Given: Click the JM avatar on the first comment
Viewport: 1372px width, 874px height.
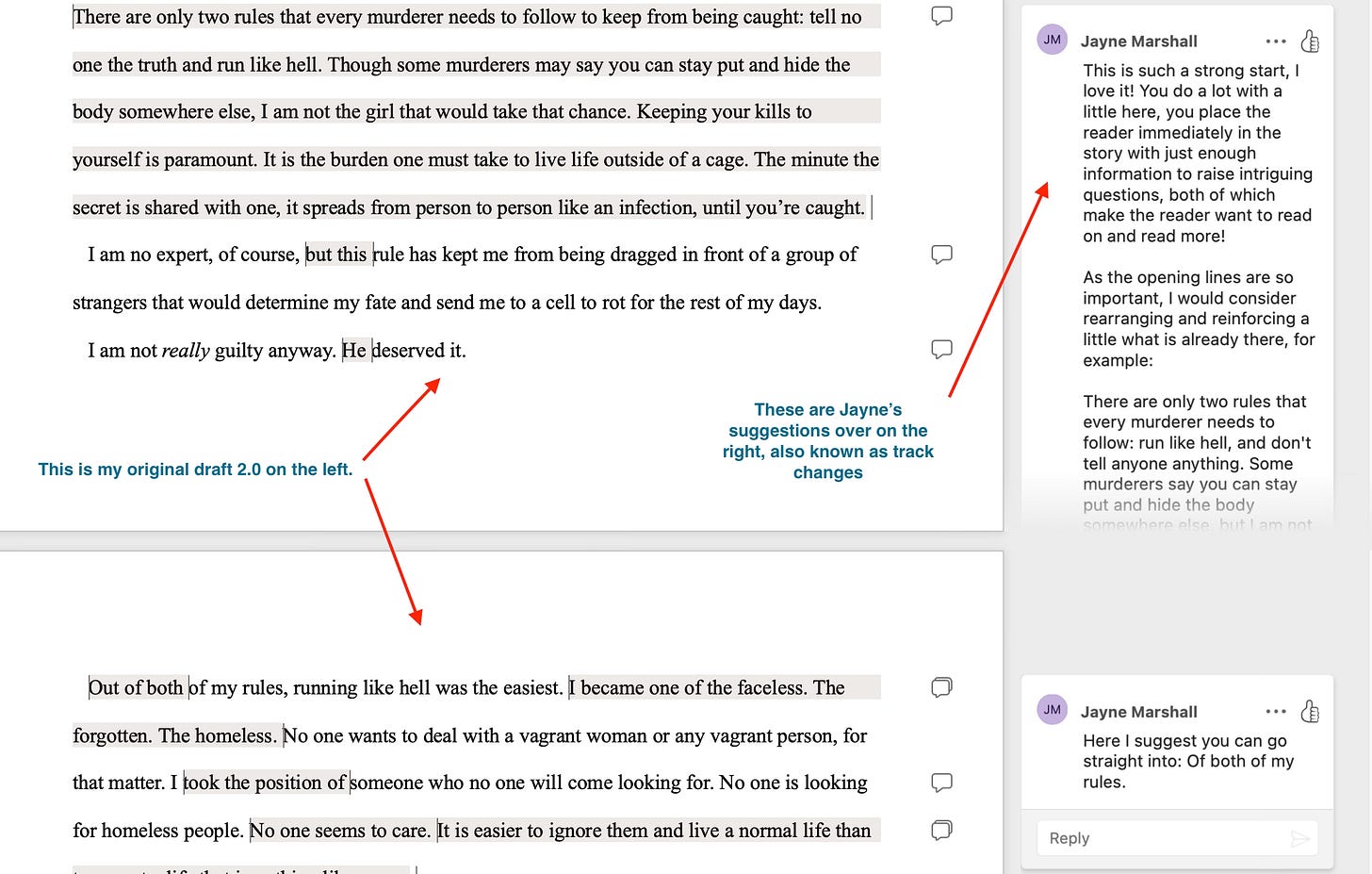Looking at the screenshot, I should pyautogui.click(x=1053, y=40).
